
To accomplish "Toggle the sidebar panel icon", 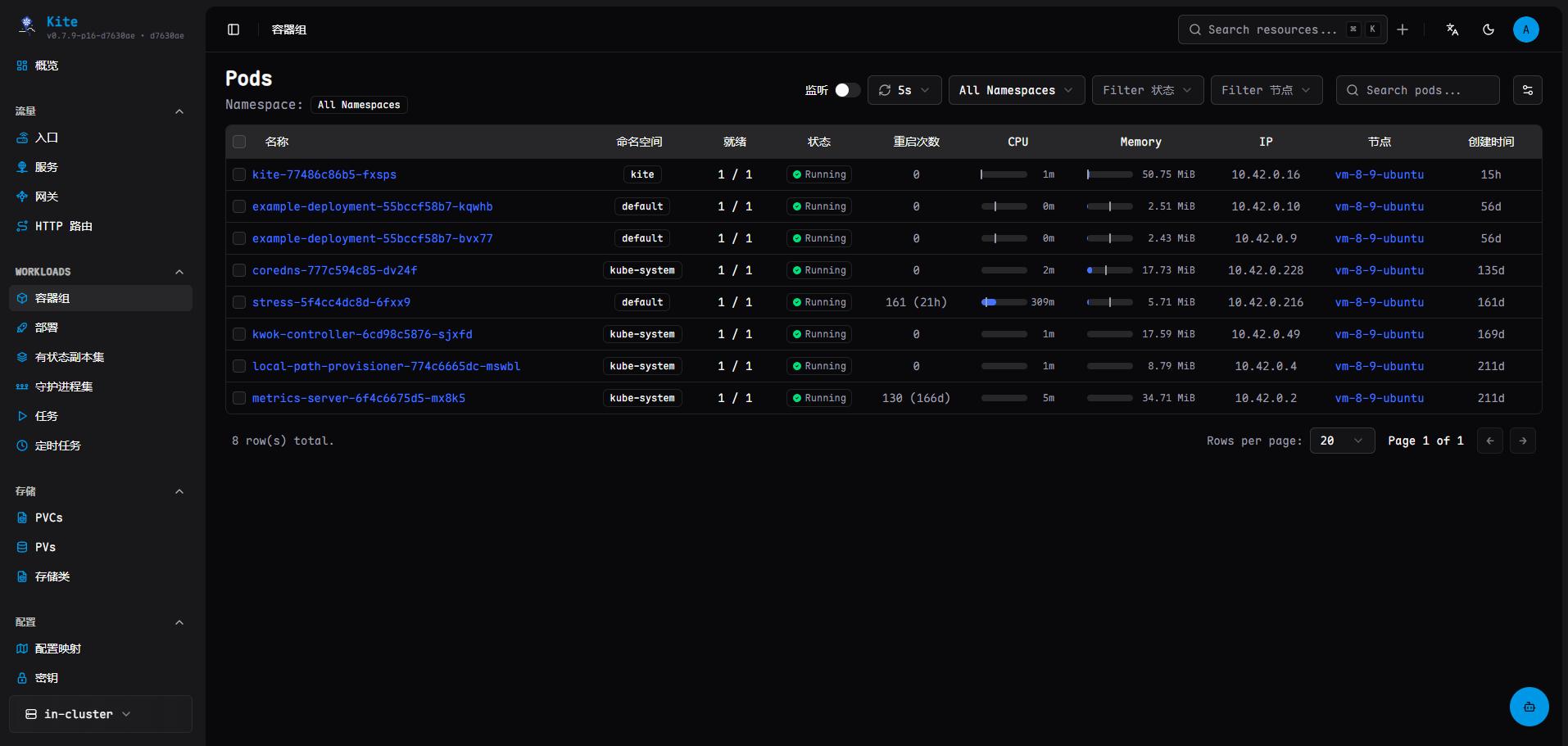I will 233,29.
